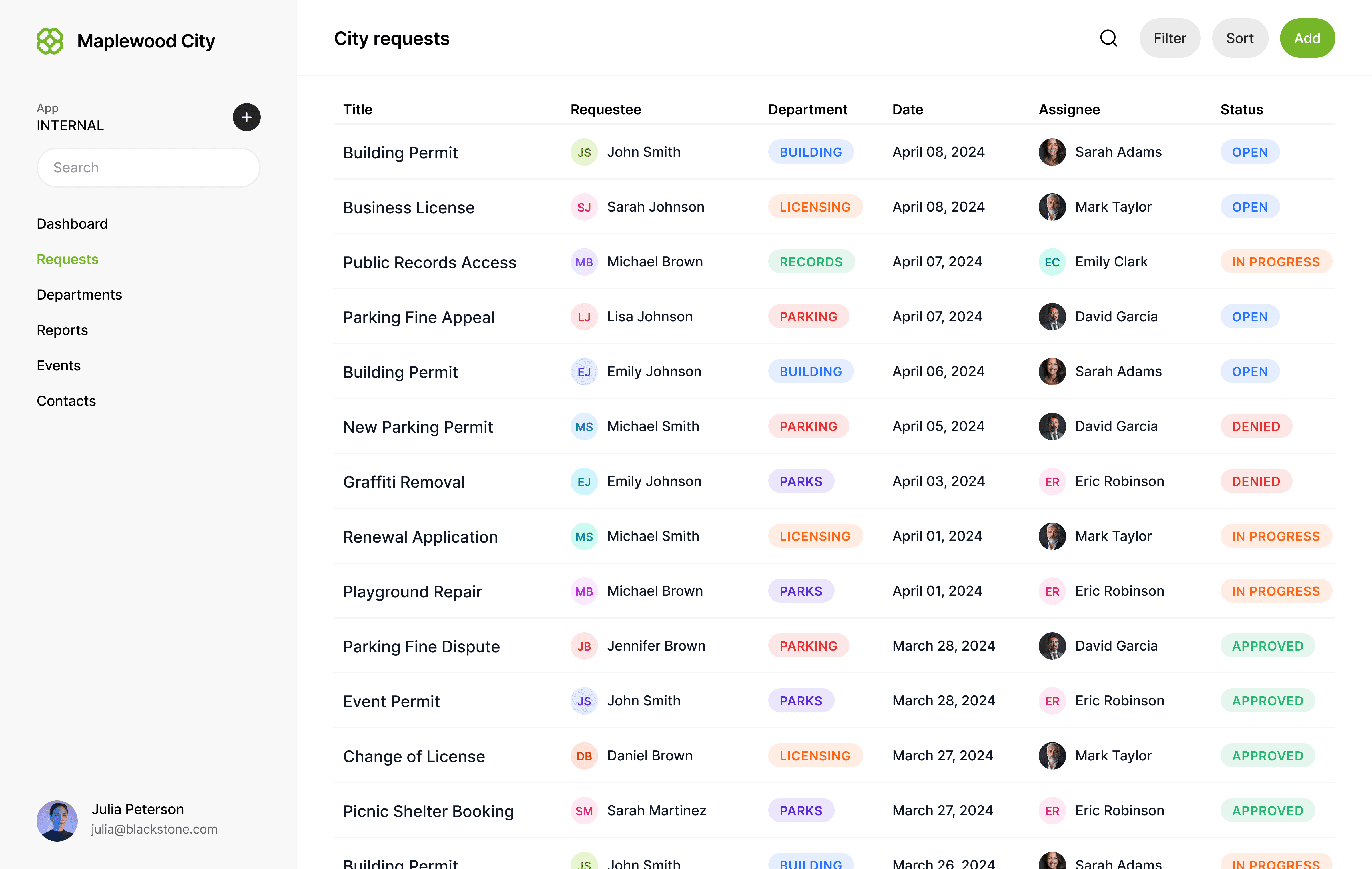Viewport: 1372px width, 869px height.
Task: Click David Garcia's photo in the Parking Fine Appeal row
Action: (1052, 316)
